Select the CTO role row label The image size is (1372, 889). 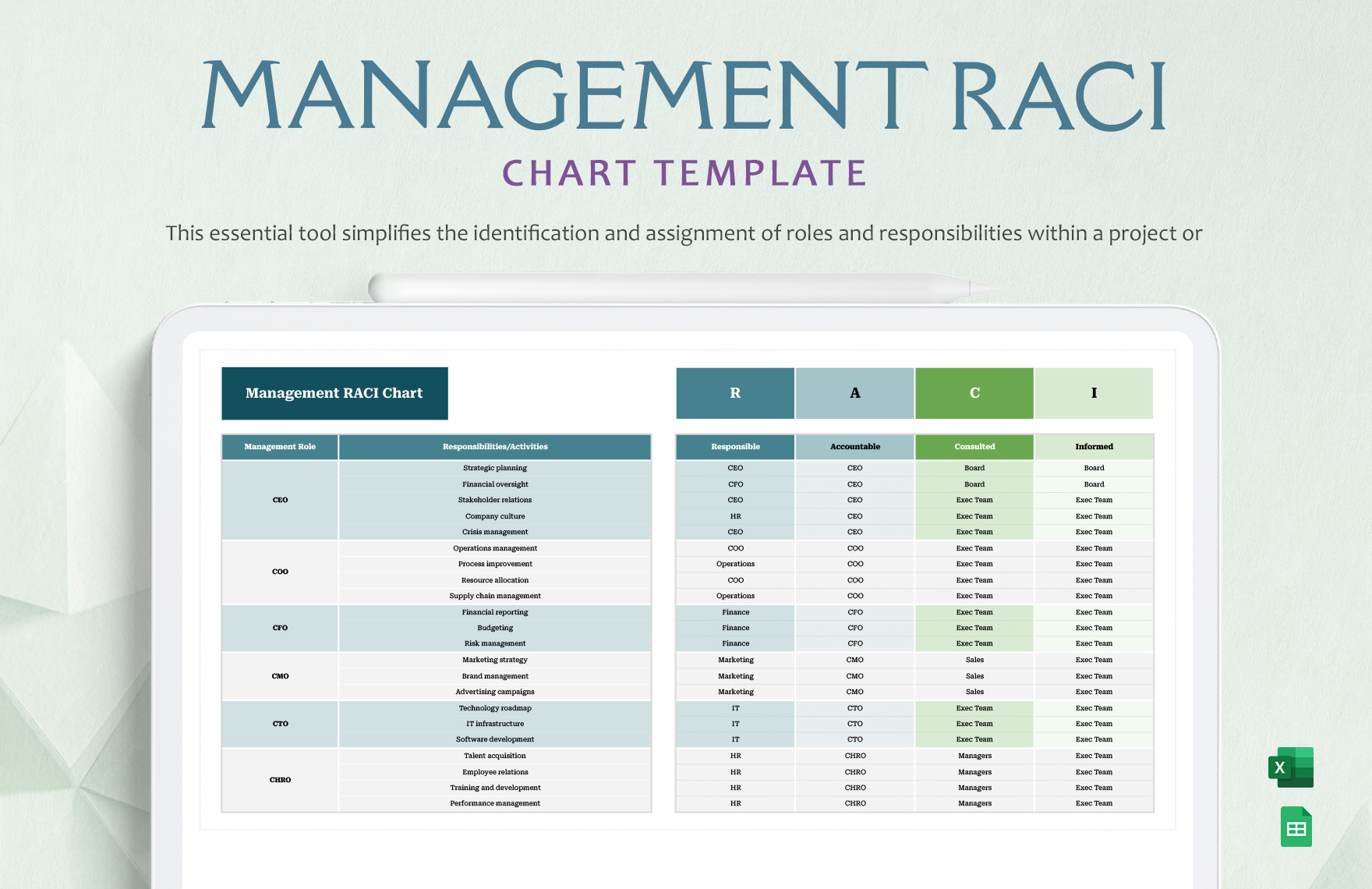pyautogui.click(x=280, y=724)
